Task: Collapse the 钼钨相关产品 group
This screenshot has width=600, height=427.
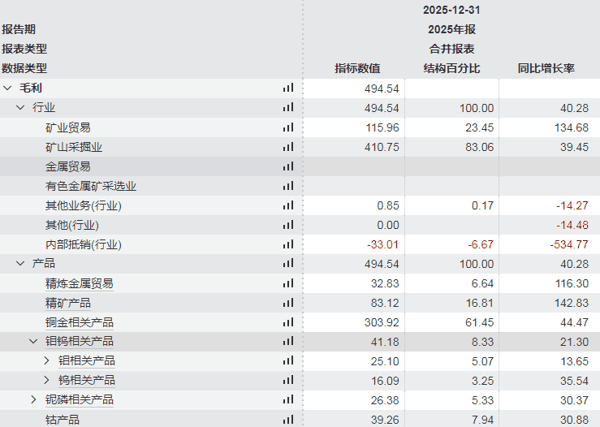Action: pos(34,341)
